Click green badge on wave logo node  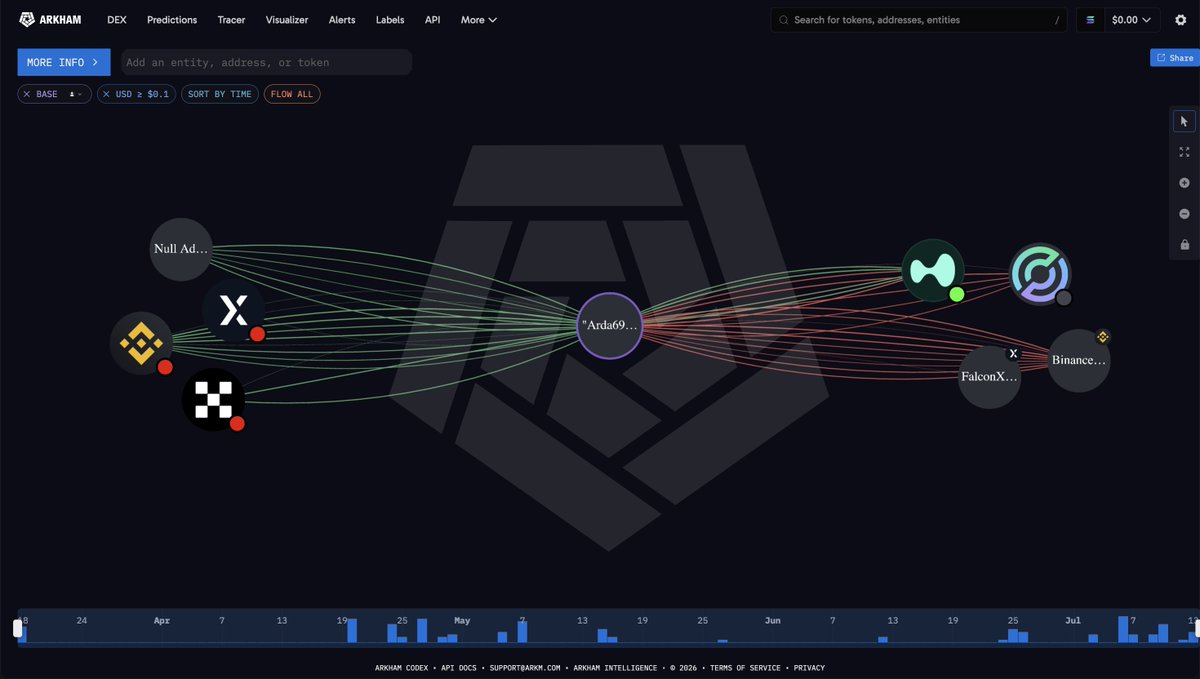coord(957,294)
